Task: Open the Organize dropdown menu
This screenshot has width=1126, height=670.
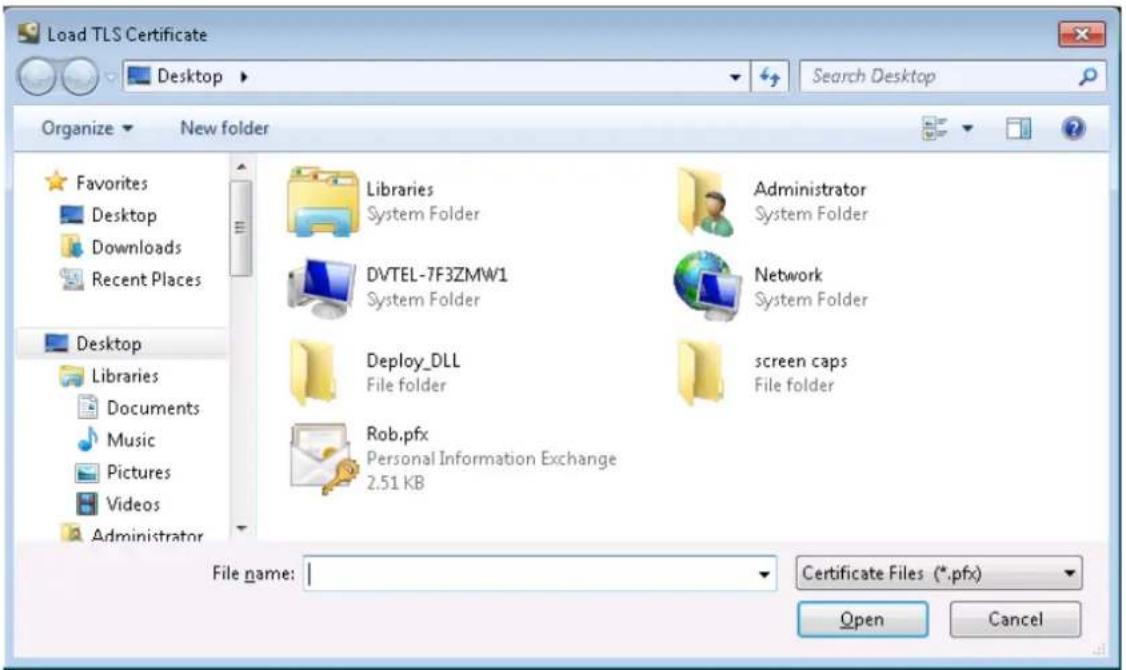Action: coord(87,129)
